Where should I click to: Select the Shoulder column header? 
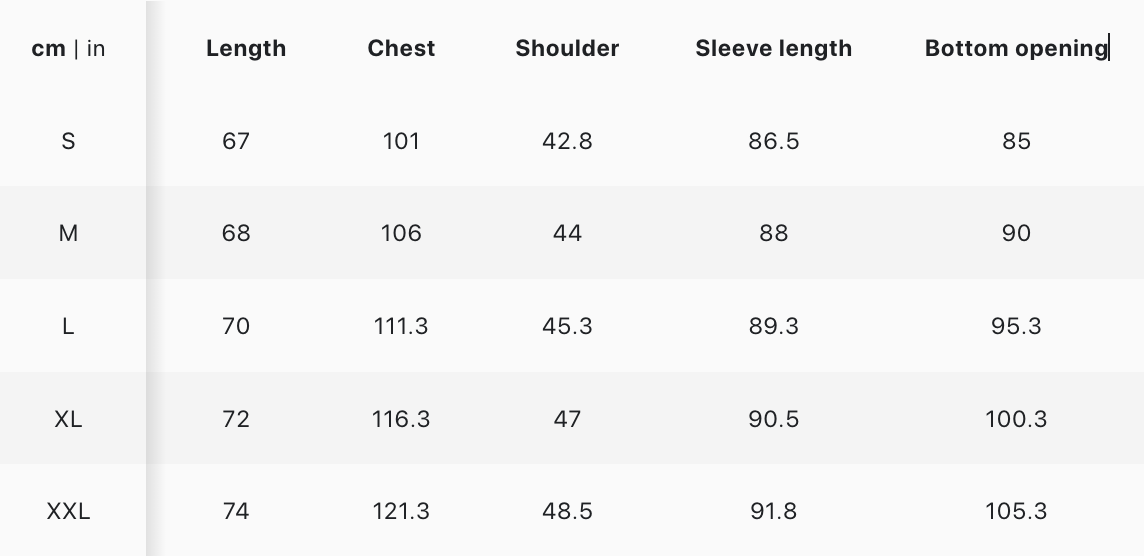567,49
